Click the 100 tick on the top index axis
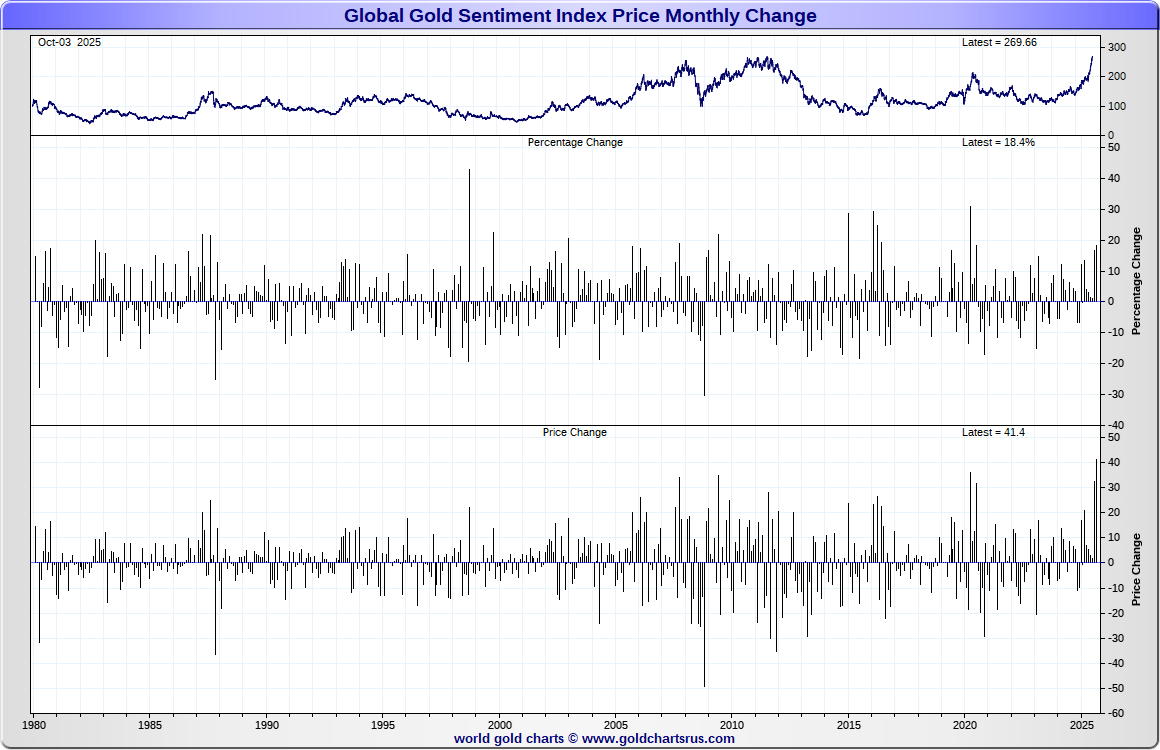 coord(1117,106)
